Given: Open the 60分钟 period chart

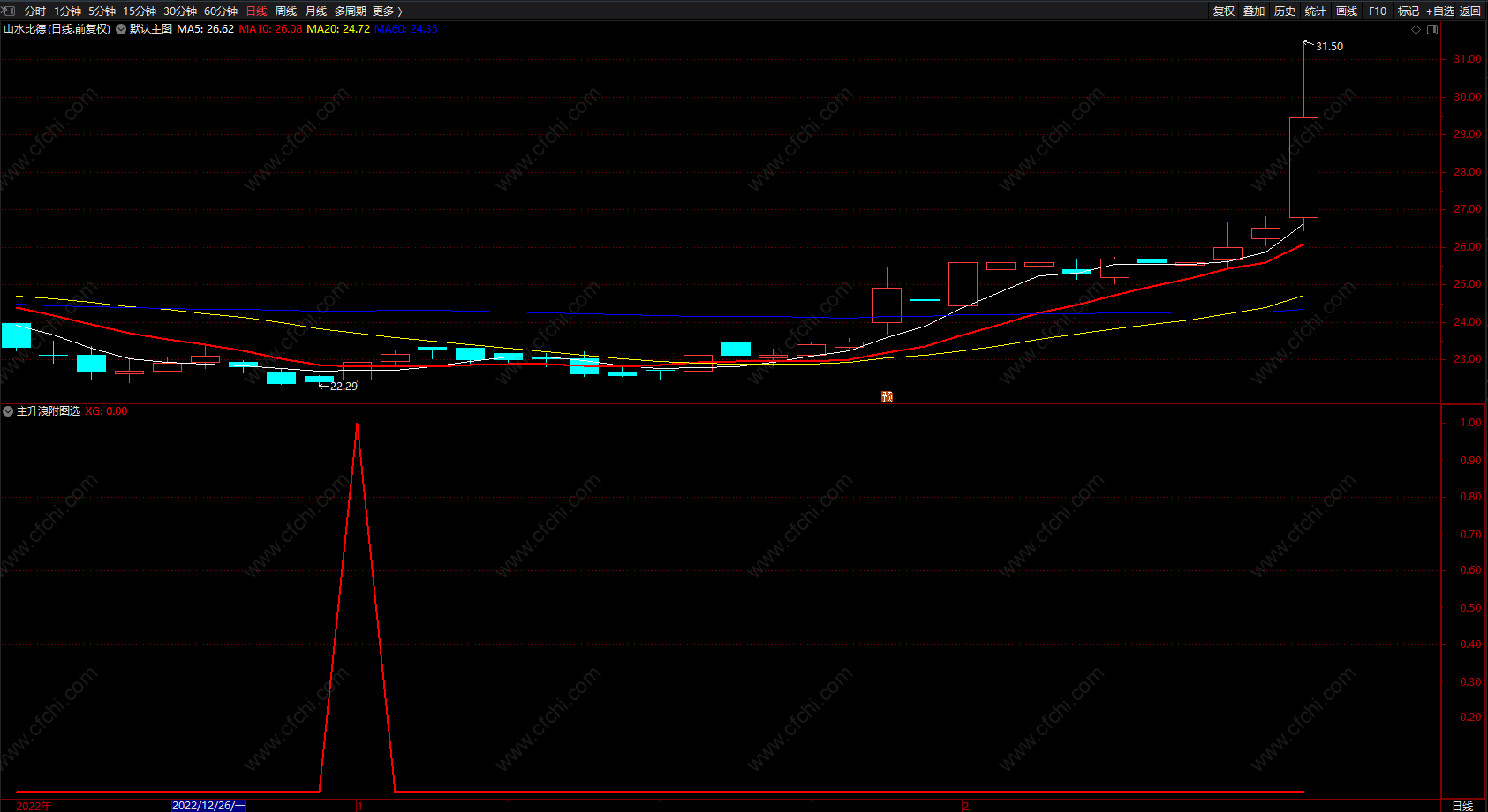Looking at the screenshot, I should tap(221, 11).
